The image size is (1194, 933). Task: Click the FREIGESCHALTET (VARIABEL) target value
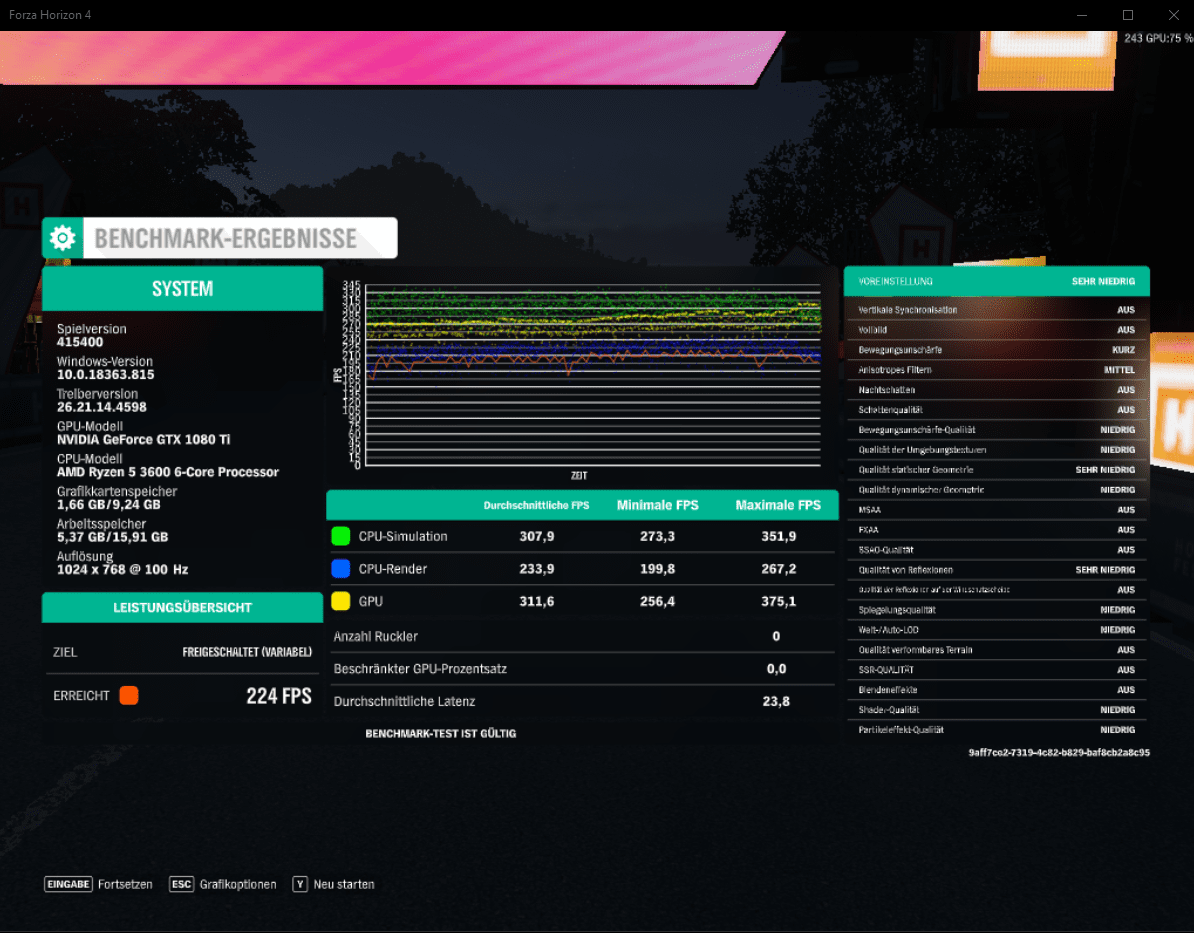pos(247,652)
